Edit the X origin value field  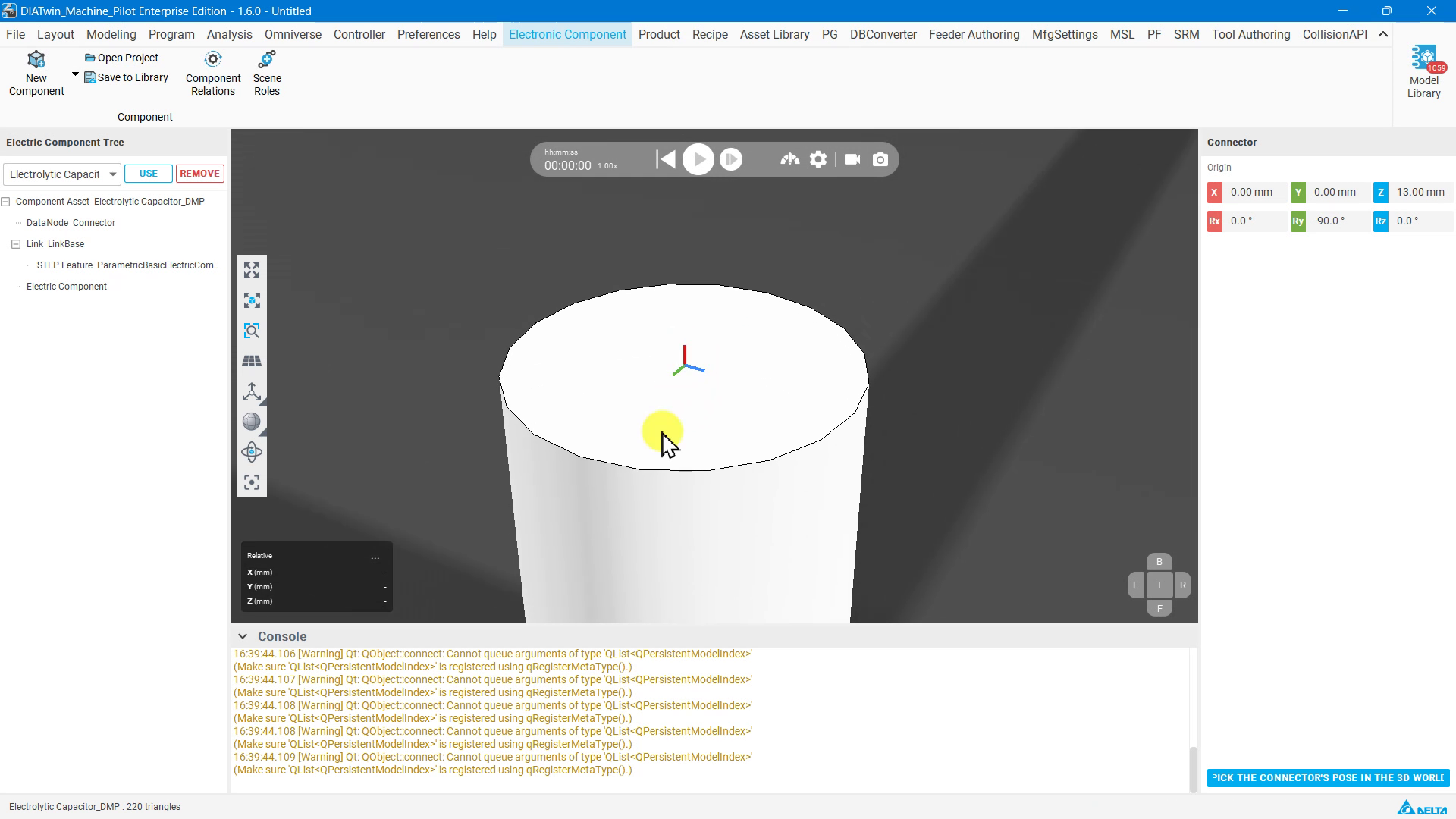click(1255, 192)
